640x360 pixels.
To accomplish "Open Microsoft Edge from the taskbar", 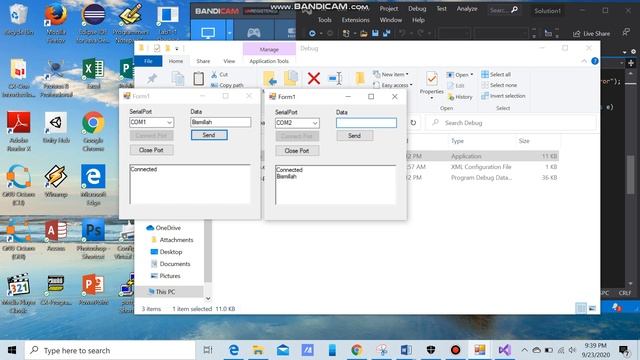I will (233, 350).
